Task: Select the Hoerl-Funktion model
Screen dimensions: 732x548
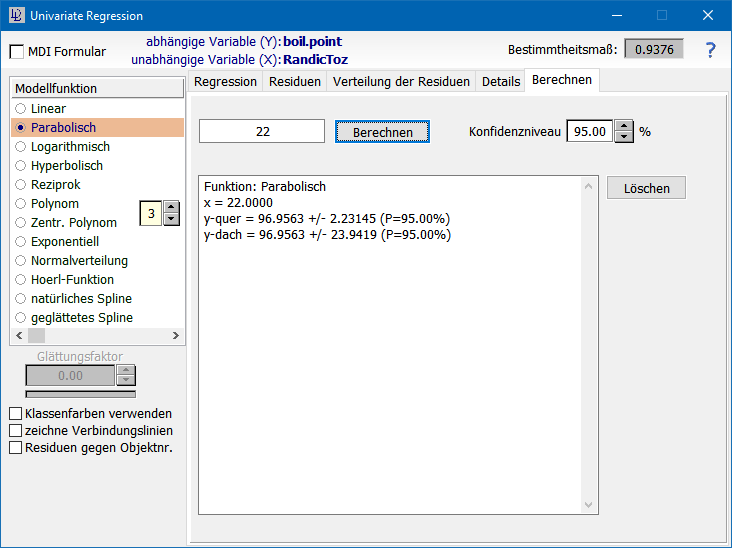Action: click(x=21, y=280)
